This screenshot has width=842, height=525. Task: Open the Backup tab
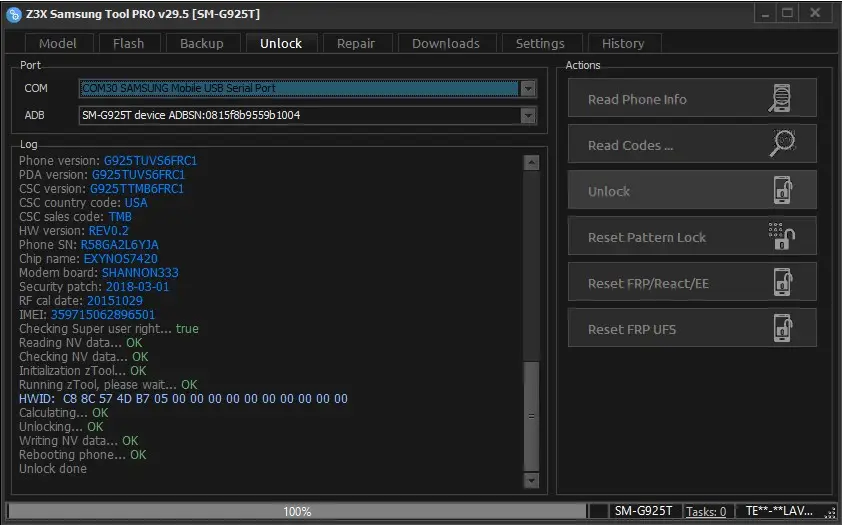pyautogui.click(x=201, y=43)
